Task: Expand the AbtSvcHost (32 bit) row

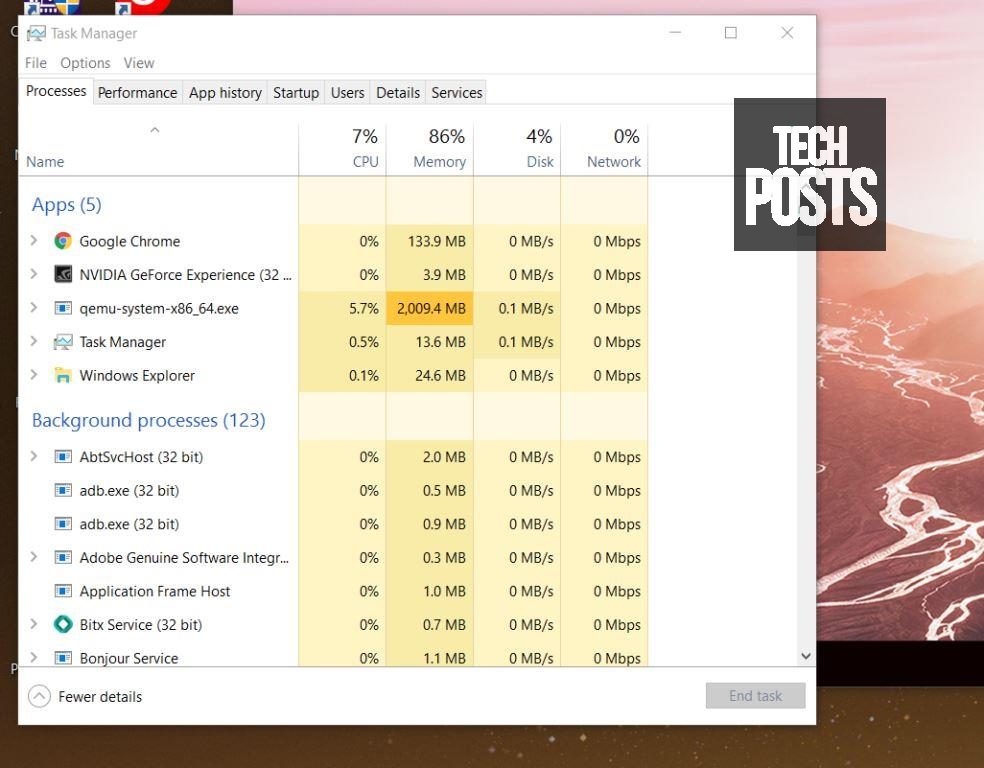Action: (34, 456)
